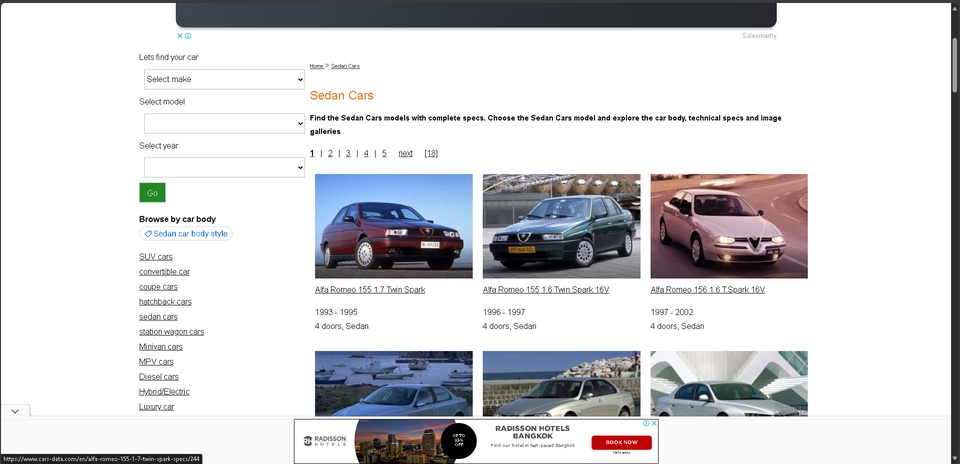
Task: Click the next page link
Action: tap(405, 154)
